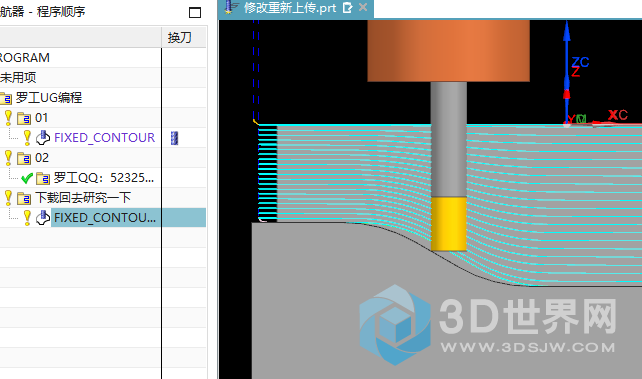Close the 修改重新上传.prt tab
The width and height of the screenshot is (642, 379).
tap(363, 7)
